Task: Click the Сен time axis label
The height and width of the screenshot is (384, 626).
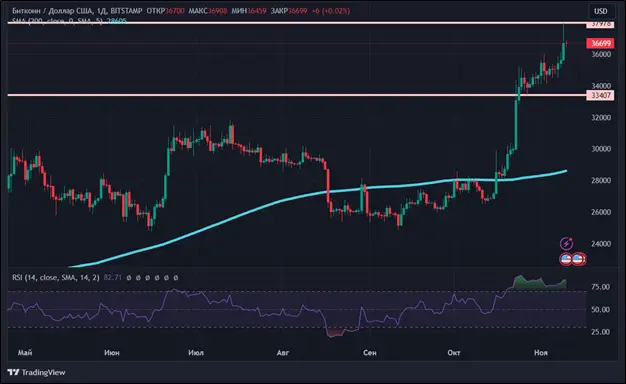Action: (x=370, y=352)
